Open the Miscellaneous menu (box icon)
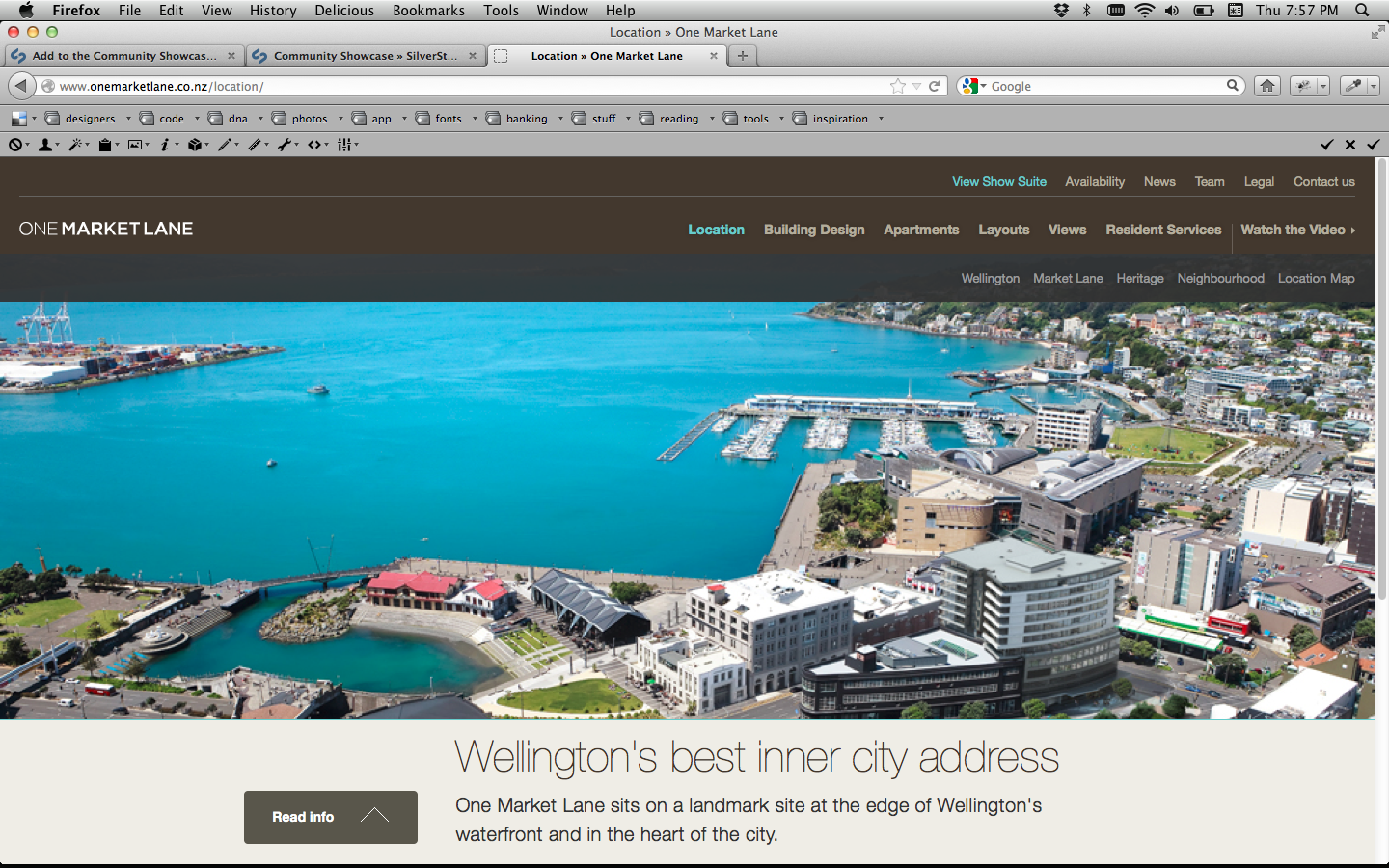 [198, 145]
